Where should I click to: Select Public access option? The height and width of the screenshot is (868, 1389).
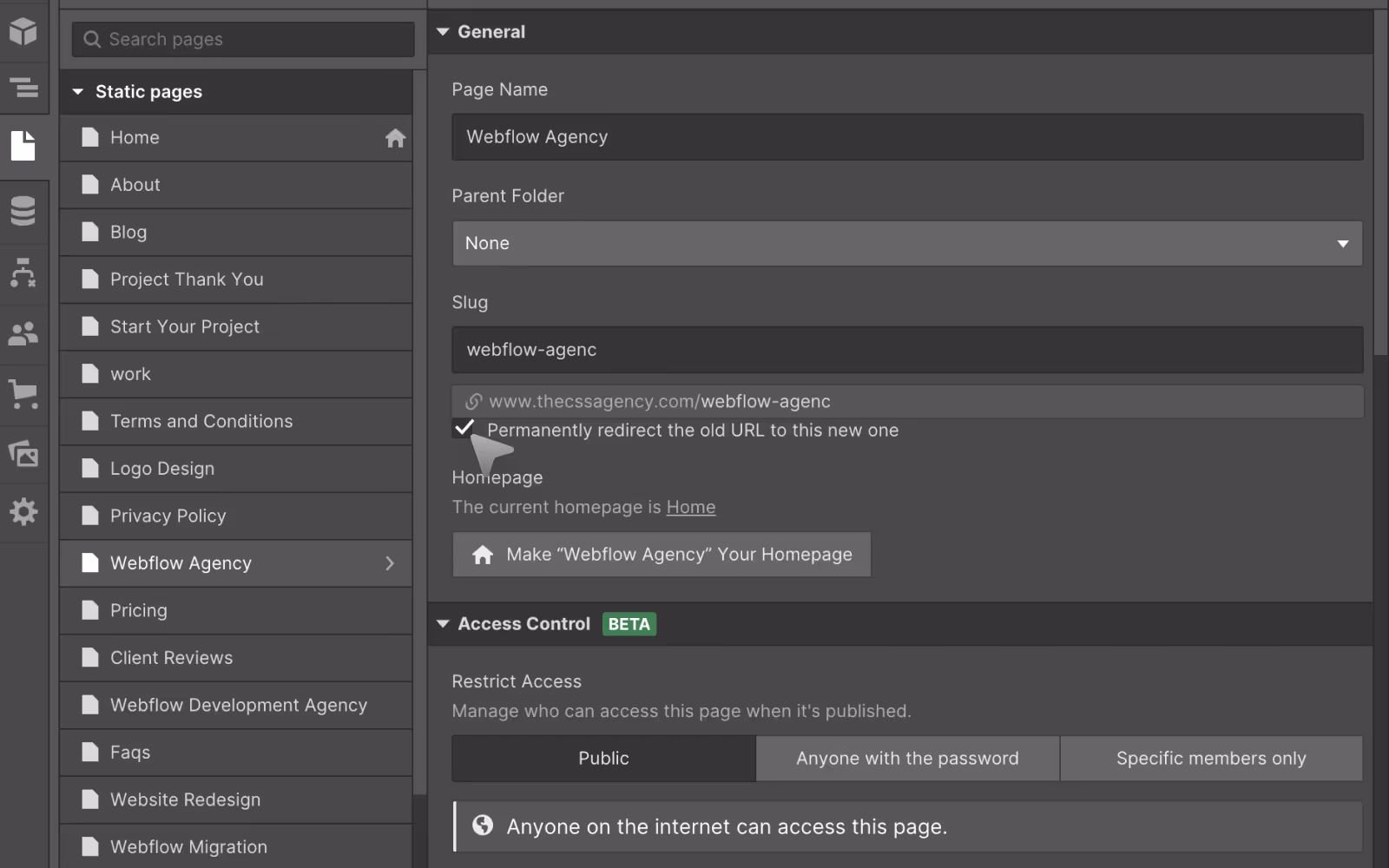(x=603, y=758)
